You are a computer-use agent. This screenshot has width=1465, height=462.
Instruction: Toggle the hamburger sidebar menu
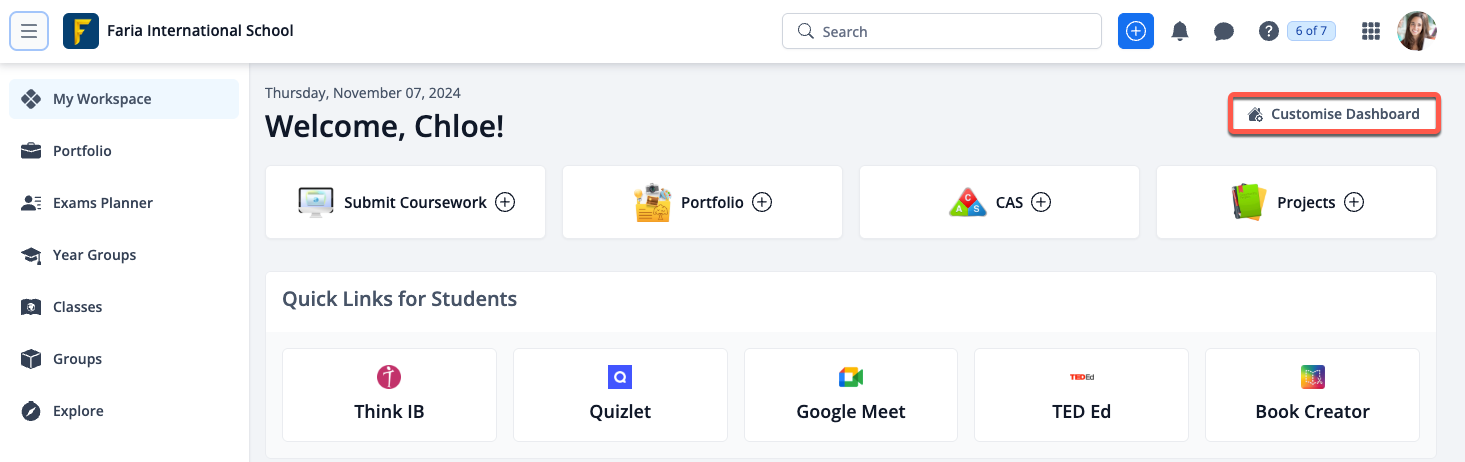click(29, 31)
